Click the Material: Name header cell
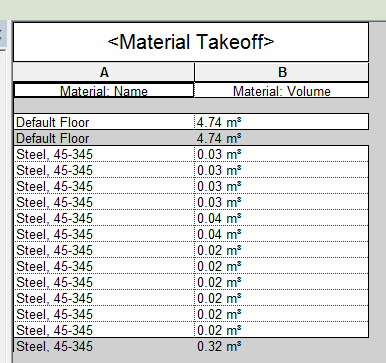The height and width of the screenshot is (363, 386). click(x=104, y=90)
